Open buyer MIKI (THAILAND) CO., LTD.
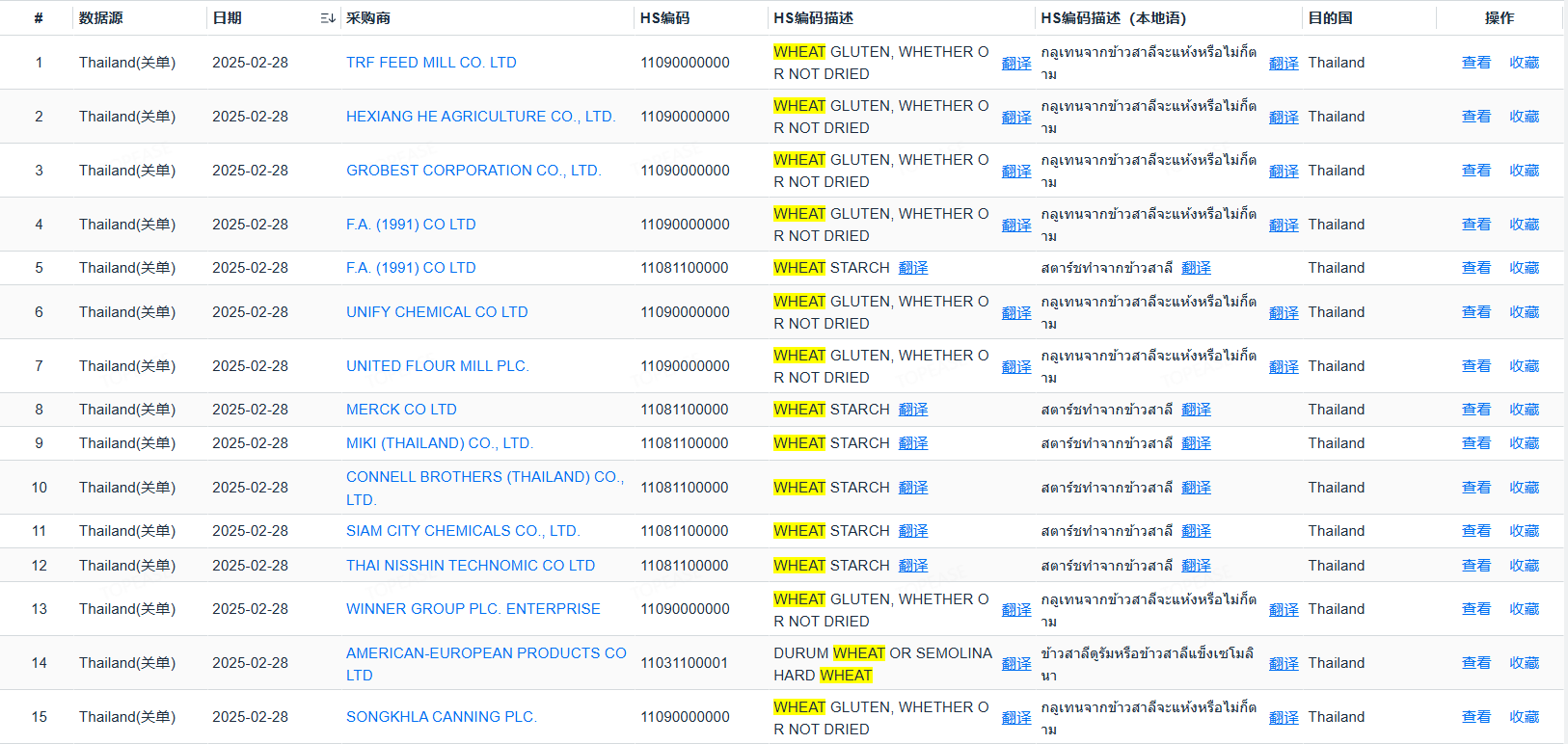Image resolution: width=1568 pixels, height=744 pixels. coord(440,443)
